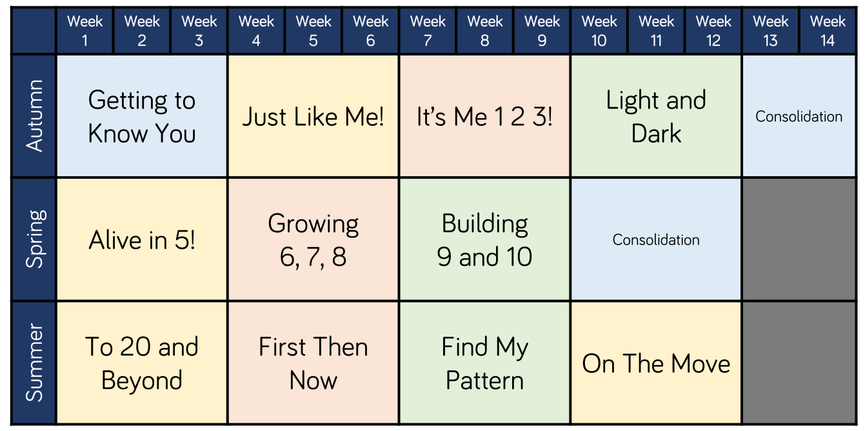Screen dimensions: 865x431
Task: Choose the On The Move block
Action: click(656, 363)
